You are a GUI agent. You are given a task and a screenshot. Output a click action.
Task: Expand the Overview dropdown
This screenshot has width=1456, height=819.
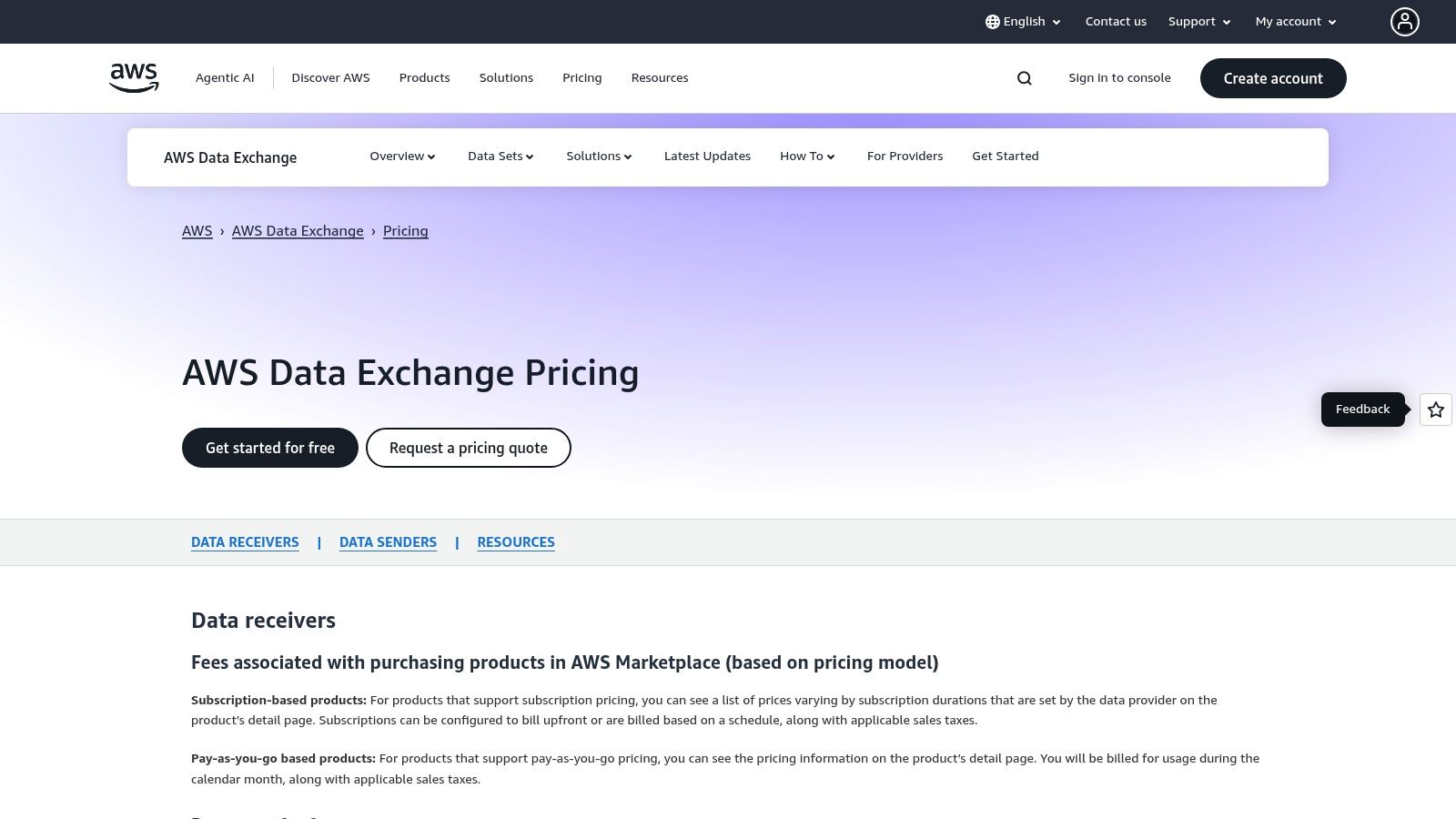click(x=402, y=157)
